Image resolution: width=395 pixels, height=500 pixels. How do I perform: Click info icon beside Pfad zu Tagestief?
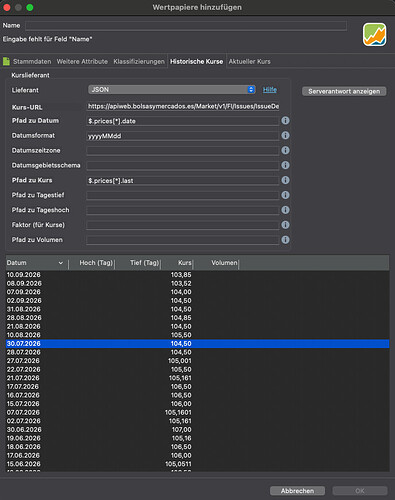[285, 195]
